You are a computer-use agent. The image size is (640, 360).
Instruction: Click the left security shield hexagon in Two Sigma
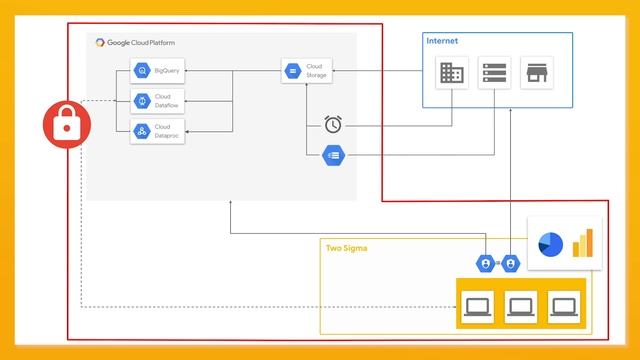click(x=486, y=263)
